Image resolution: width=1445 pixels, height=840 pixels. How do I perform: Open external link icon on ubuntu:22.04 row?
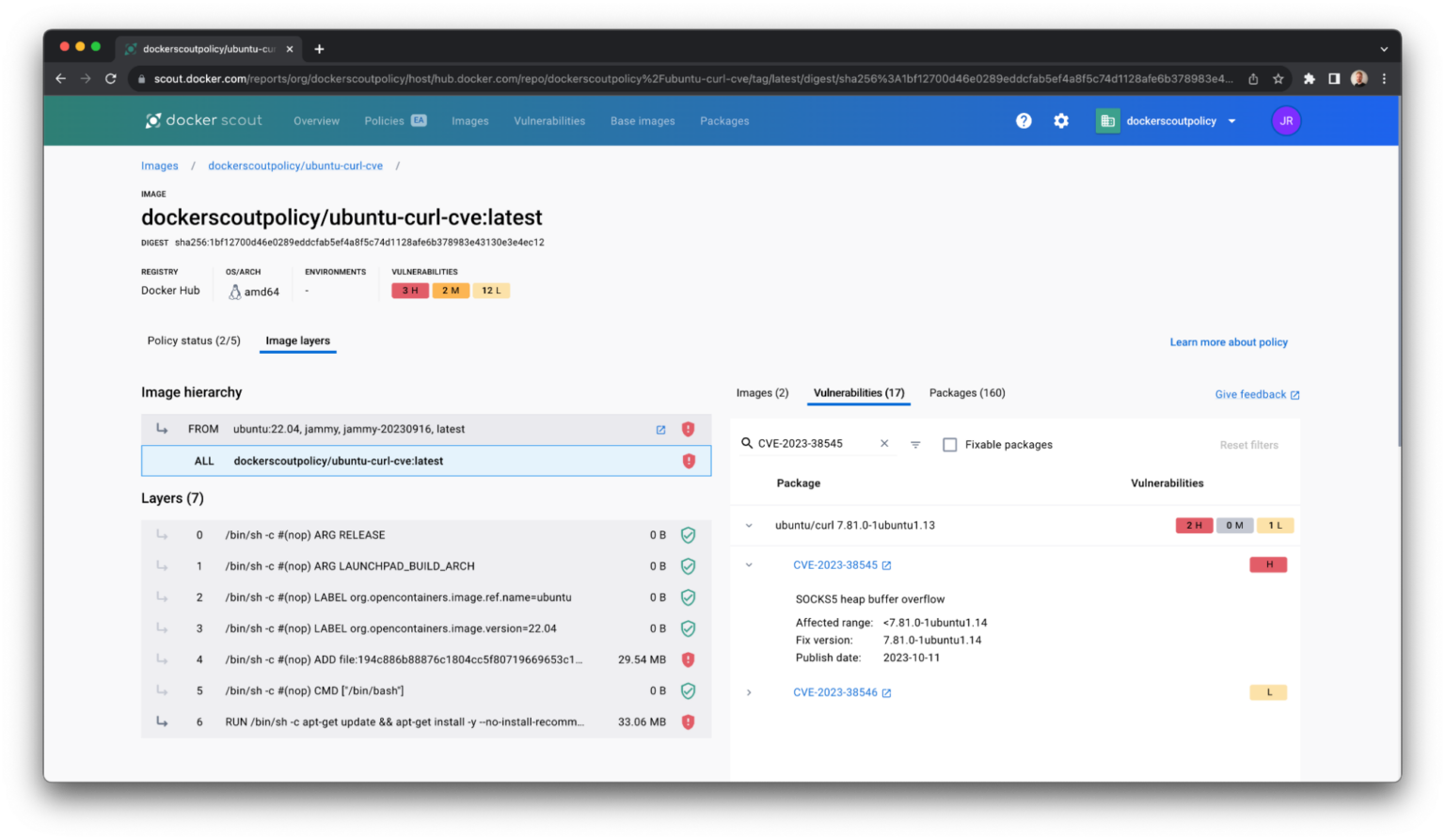(660, 430)
